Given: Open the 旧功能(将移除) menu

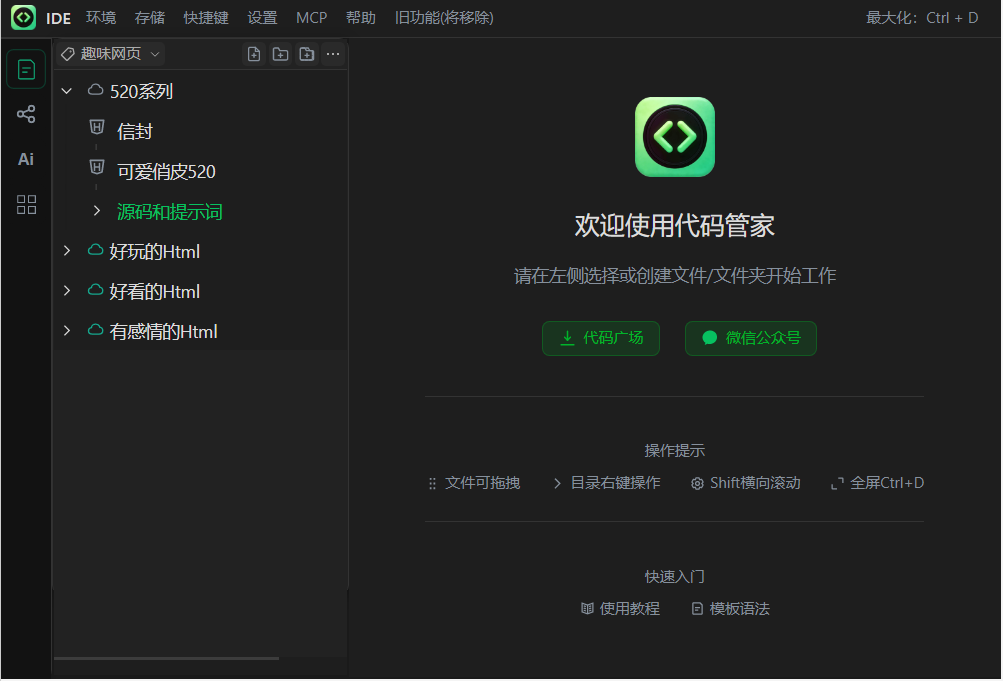Looking at the screenshot, I should [x=444, y=18].
